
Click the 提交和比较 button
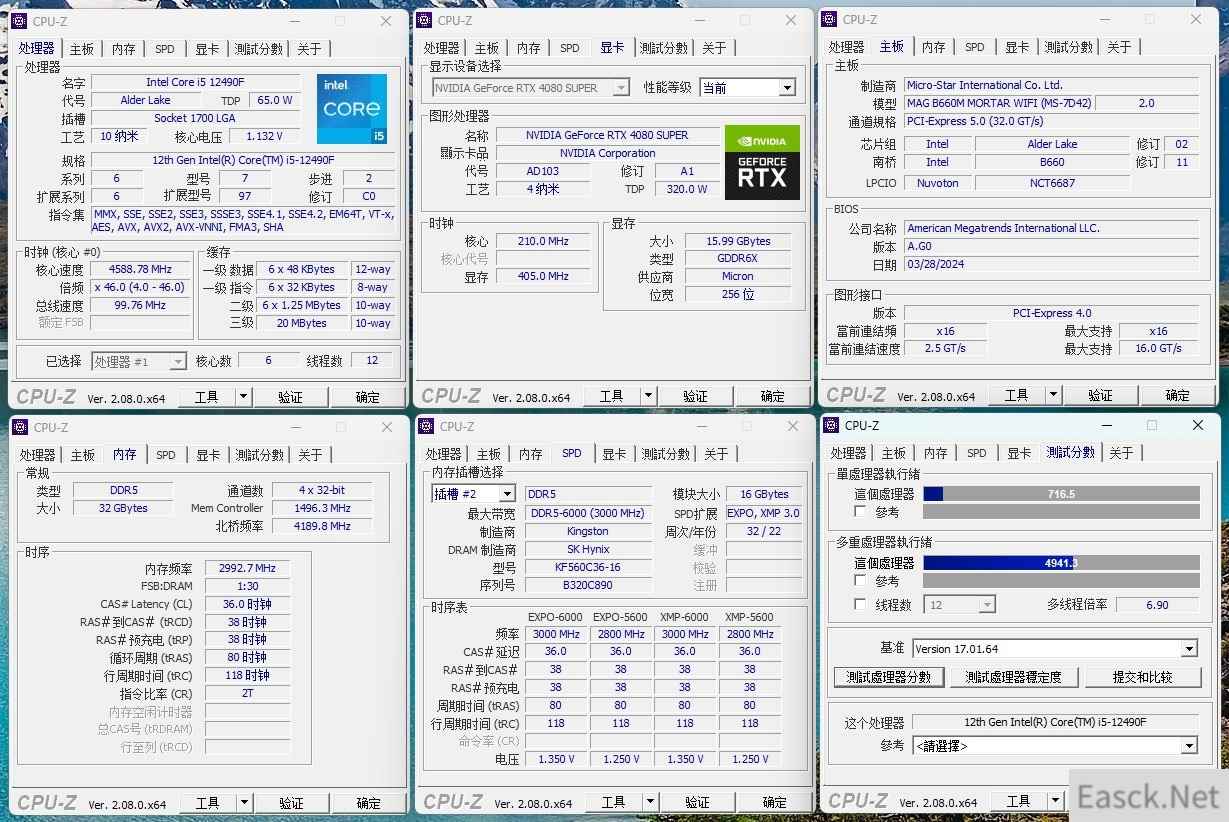coord(1142,677)
